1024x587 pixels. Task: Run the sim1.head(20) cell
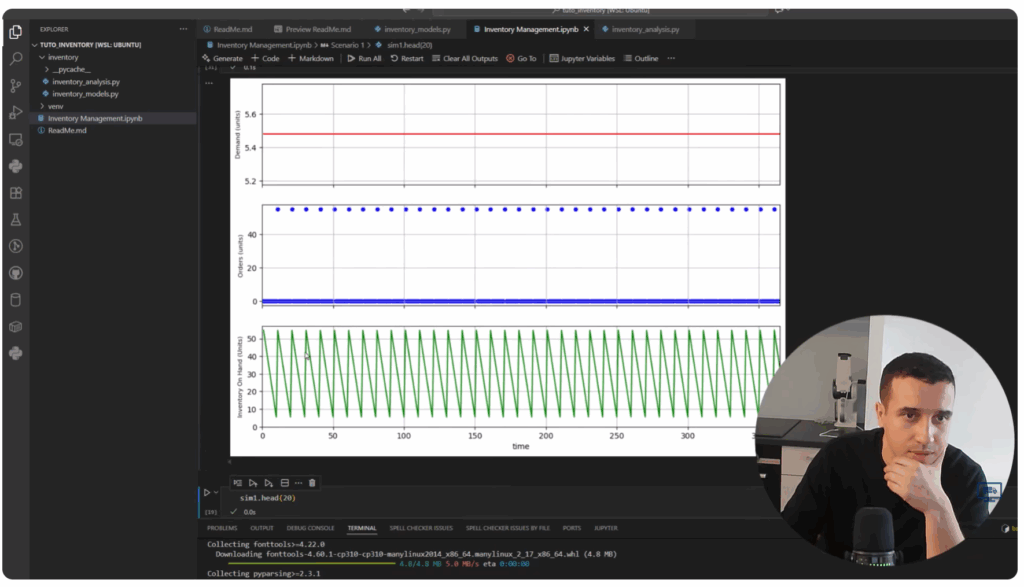point(207,492)
